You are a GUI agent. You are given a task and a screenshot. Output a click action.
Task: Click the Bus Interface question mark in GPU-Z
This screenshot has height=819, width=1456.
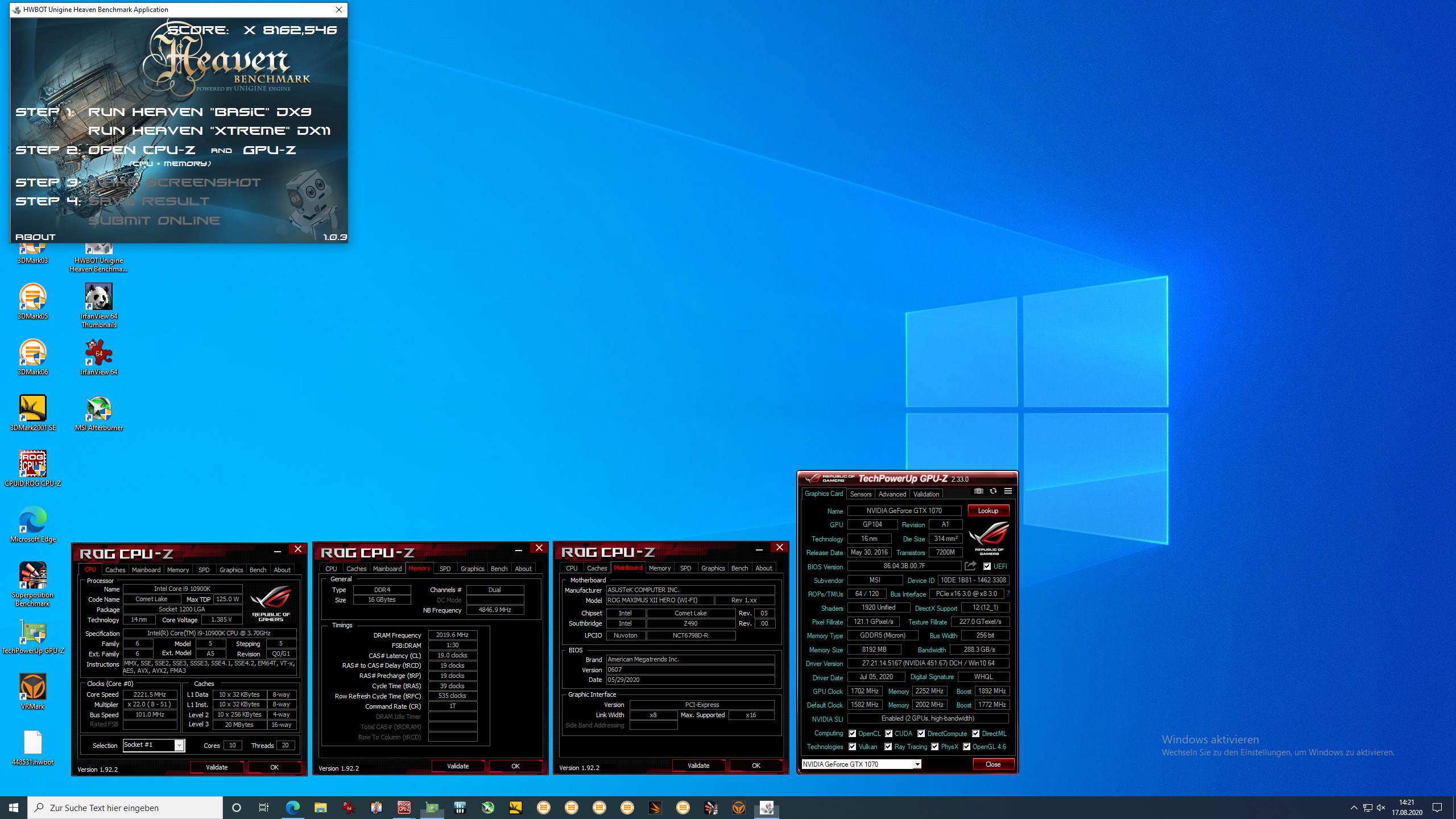pyautogui.click(x=1008, y=594)
